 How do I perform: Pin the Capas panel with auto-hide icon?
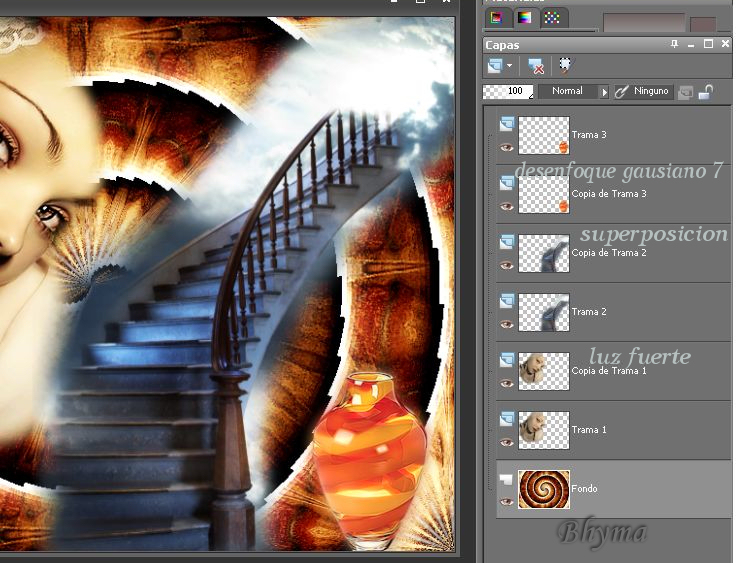(x=675, y=44)
